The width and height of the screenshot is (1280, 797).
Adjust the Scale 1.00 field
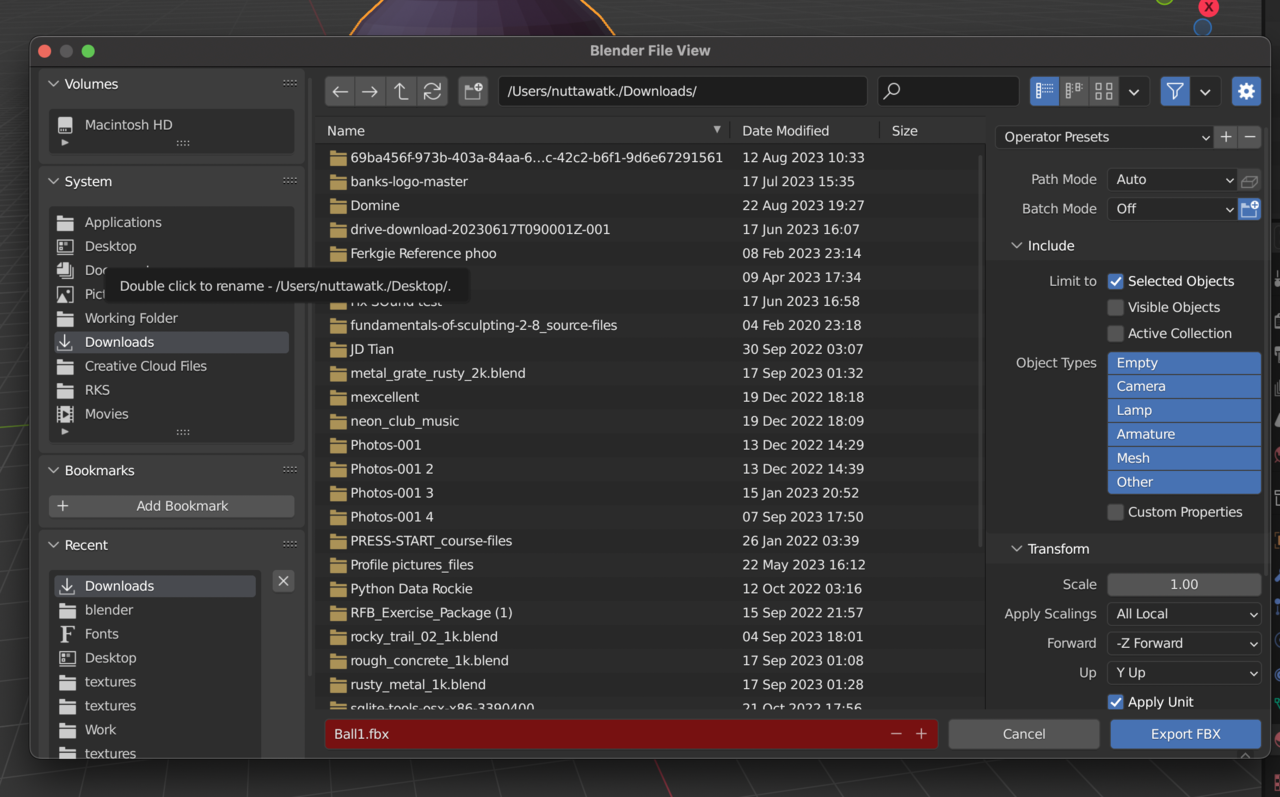1184,584
